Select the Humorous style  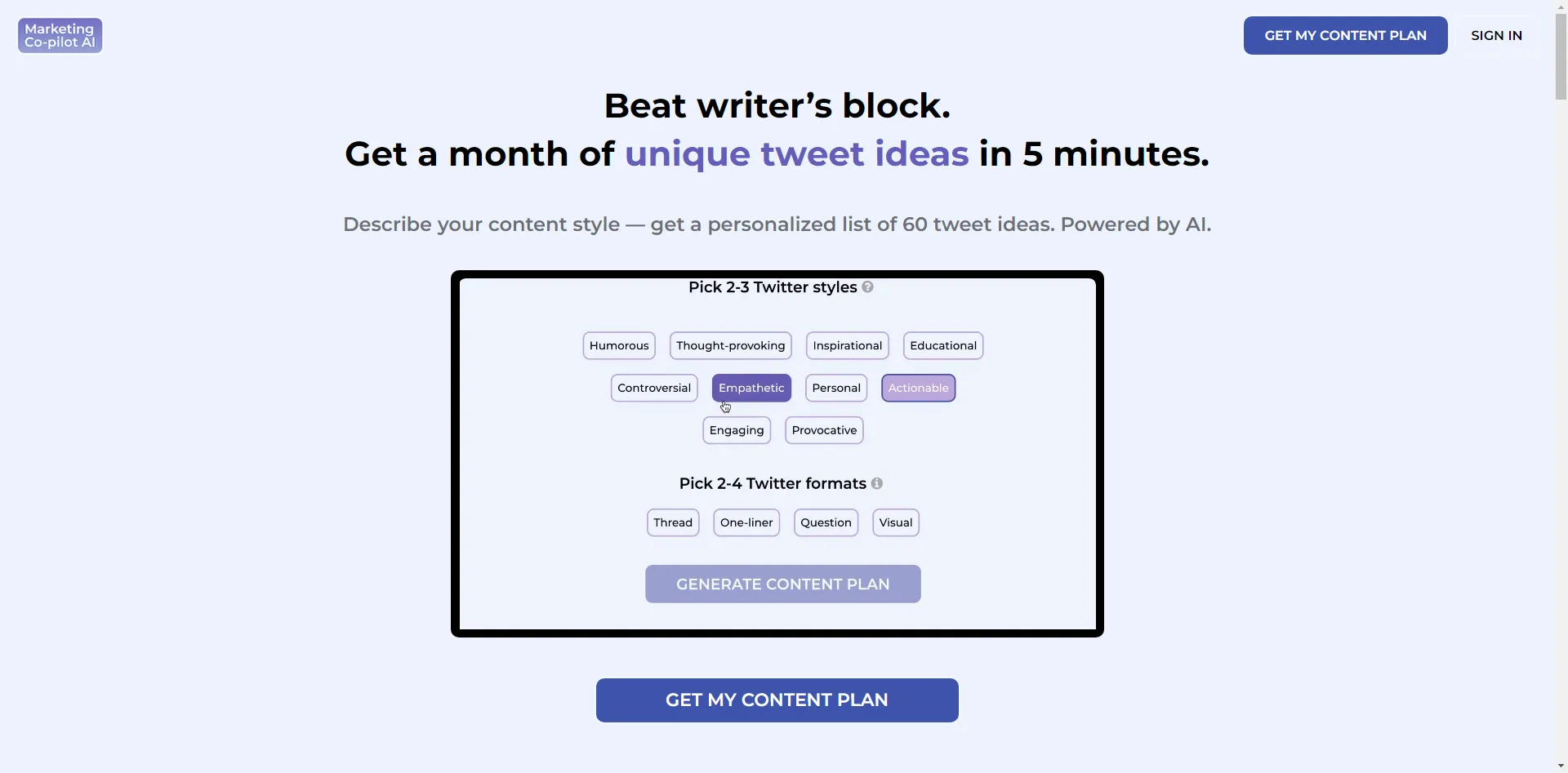click(x=618, y=345)
